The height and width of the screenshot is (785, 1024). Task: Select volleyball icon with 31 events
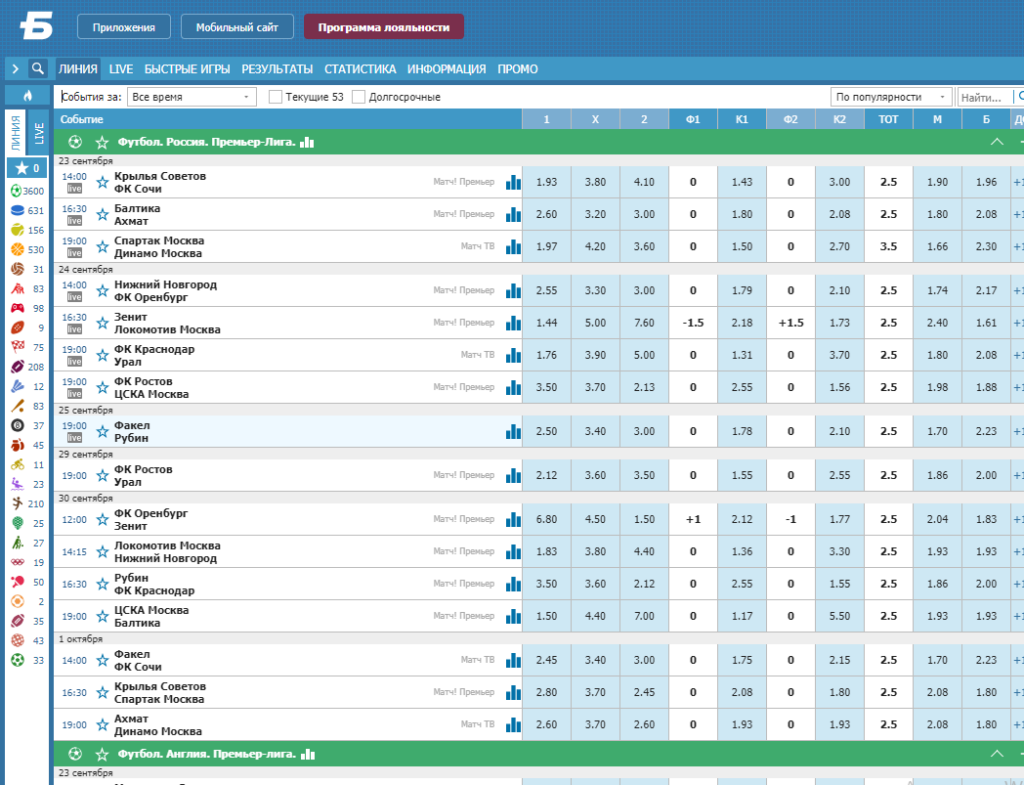[x=17, y=269]
